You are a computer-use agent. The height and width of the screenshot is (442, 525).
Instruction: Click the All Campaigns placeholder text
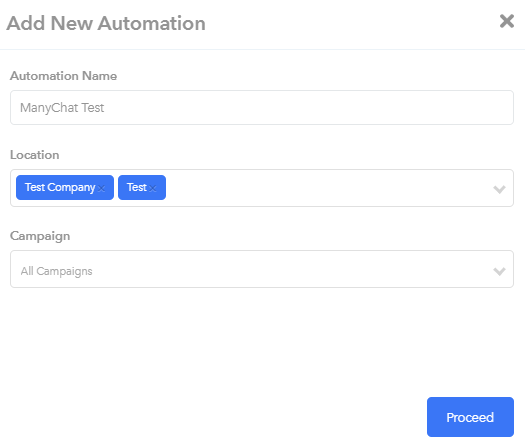(x=57, y=271)
